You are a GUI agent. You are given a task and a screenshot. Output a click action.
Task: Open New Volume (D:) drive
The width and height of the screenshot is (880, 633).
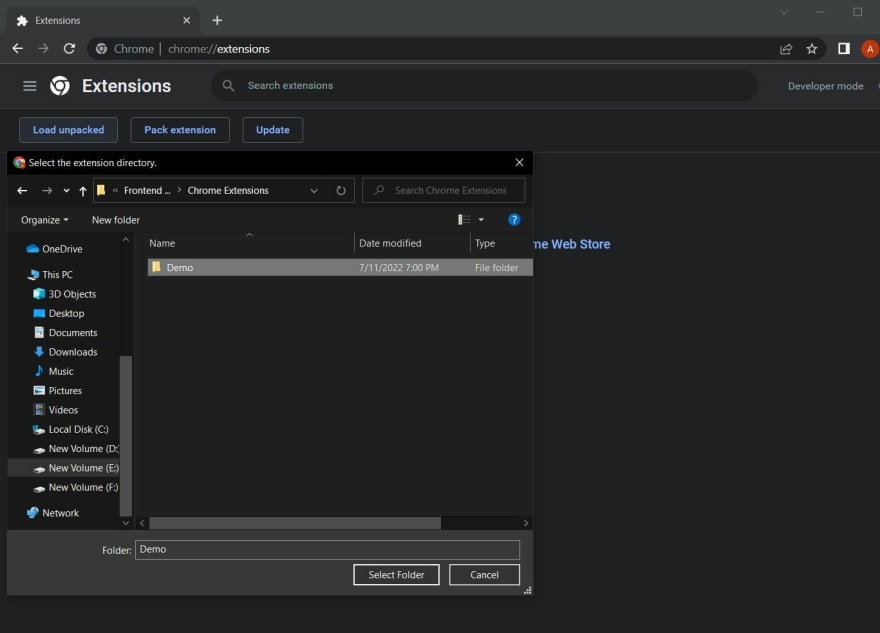click(x=83, y=449)
